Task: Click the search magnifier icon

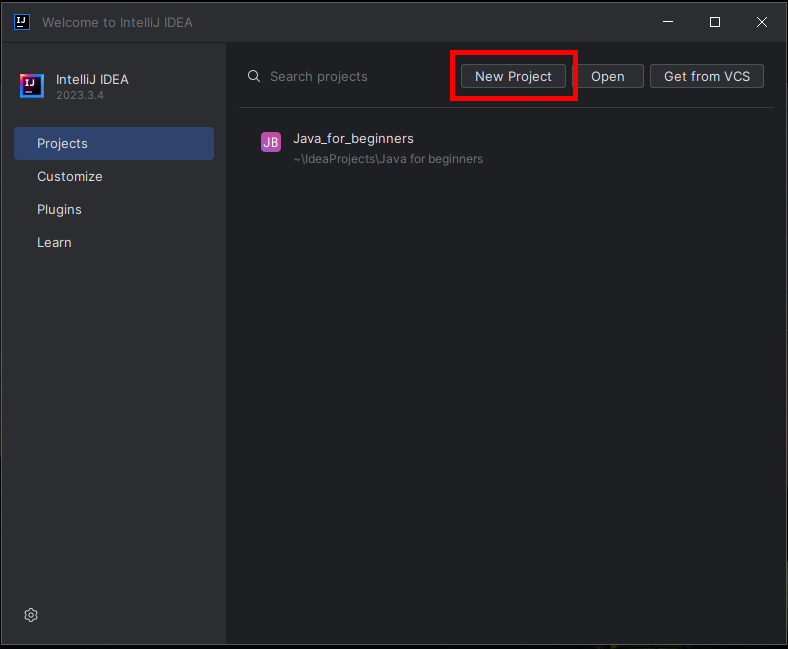Action: coord(254,76)
